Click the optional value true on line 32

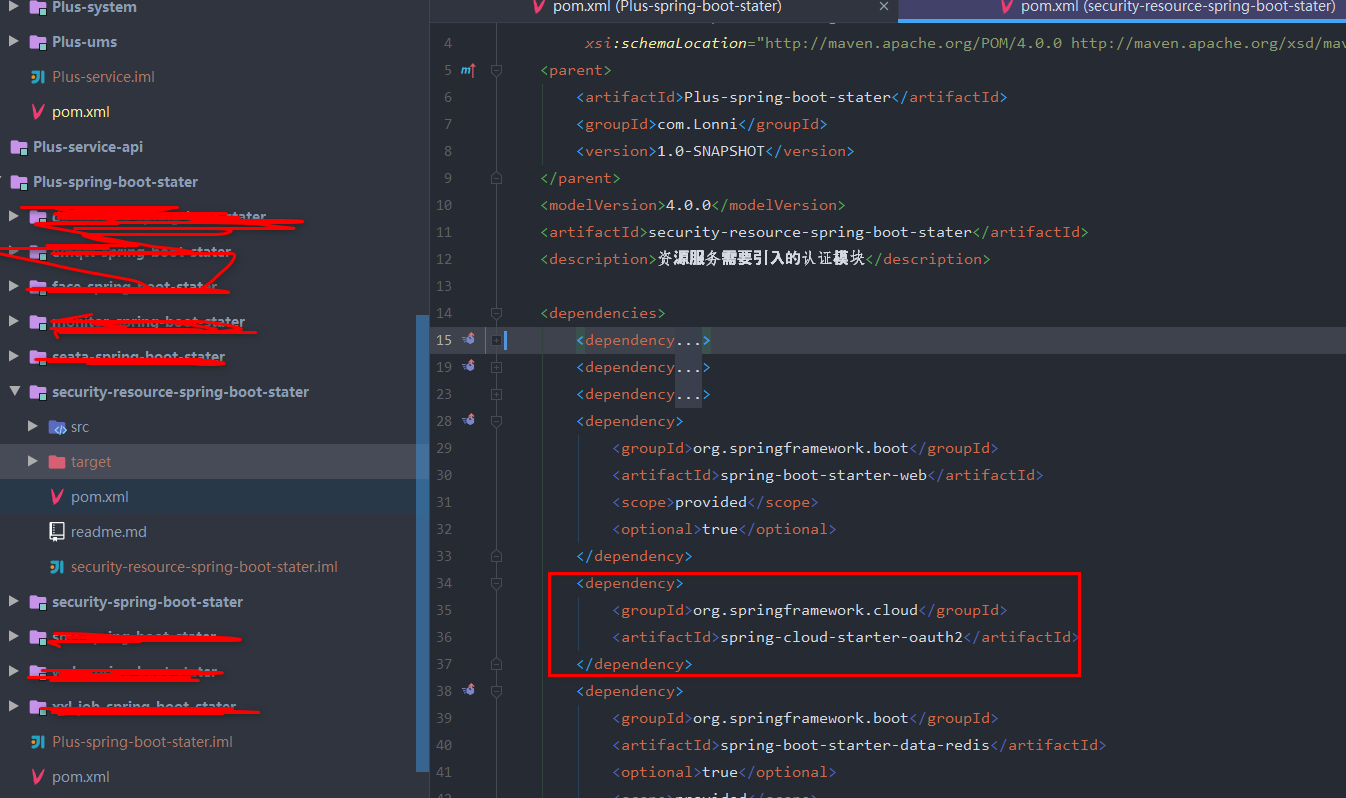tap(720, 529)
